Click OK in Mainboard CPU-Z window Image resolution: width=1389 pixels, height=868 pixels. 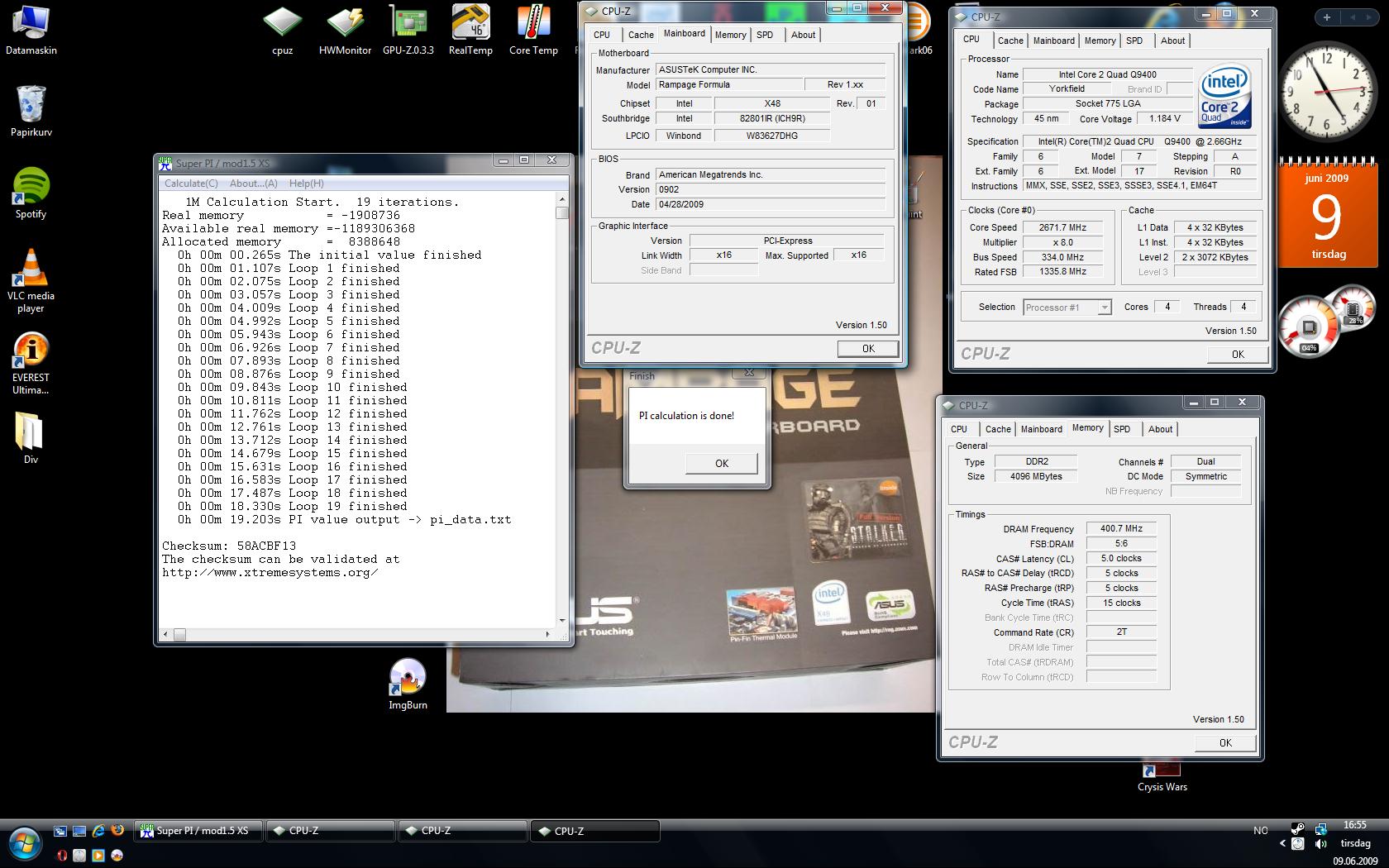(x=868, y=349)
